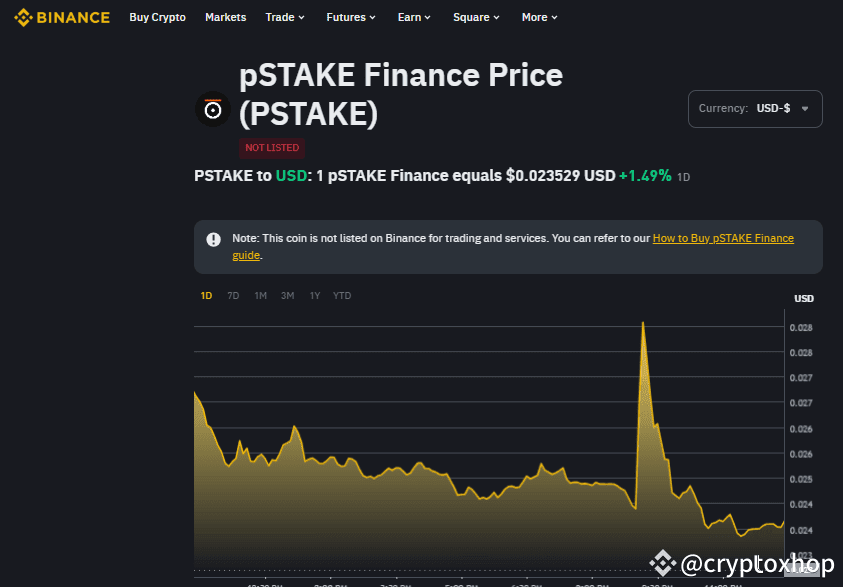This screenshot has height=587, width=843.
Task: Open the Markets page
Action: click(225, 17)
